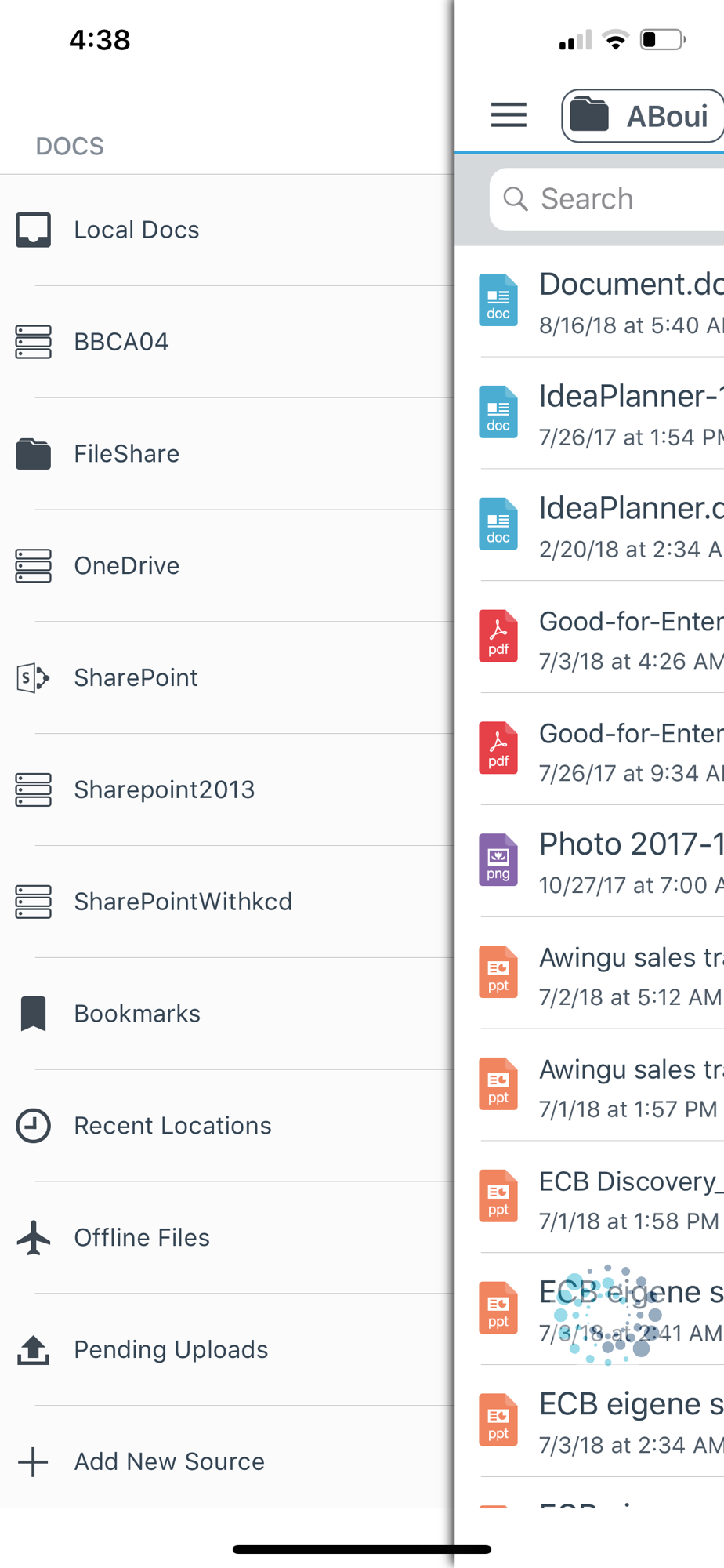The height and width of the screenshot is (1568, 724).
Task: Tap the png icon of Photo 2017 file
Action: 498,860
